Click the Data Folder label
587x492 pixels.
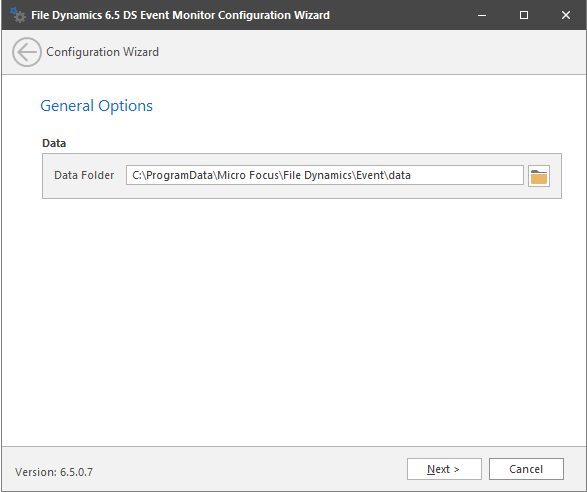[x=84, y=175]
